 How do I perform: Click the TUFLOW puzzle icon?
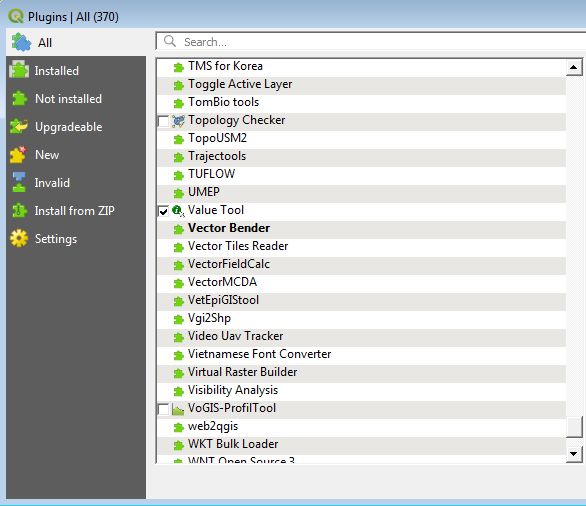point(179,175)
